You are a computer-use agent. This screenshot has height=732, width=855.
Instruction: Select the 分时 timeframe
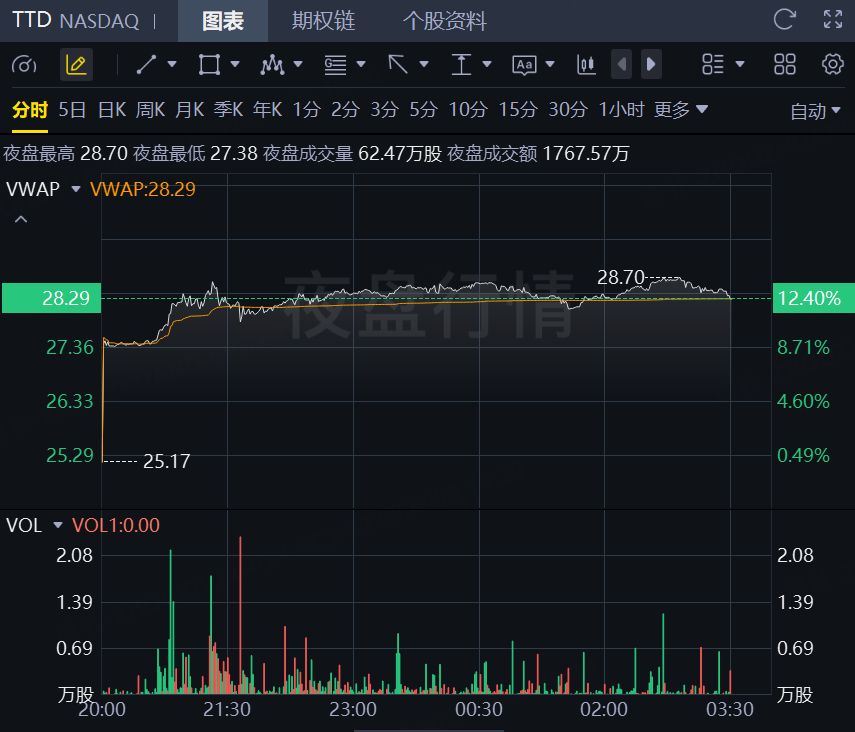tap(30, 110)
